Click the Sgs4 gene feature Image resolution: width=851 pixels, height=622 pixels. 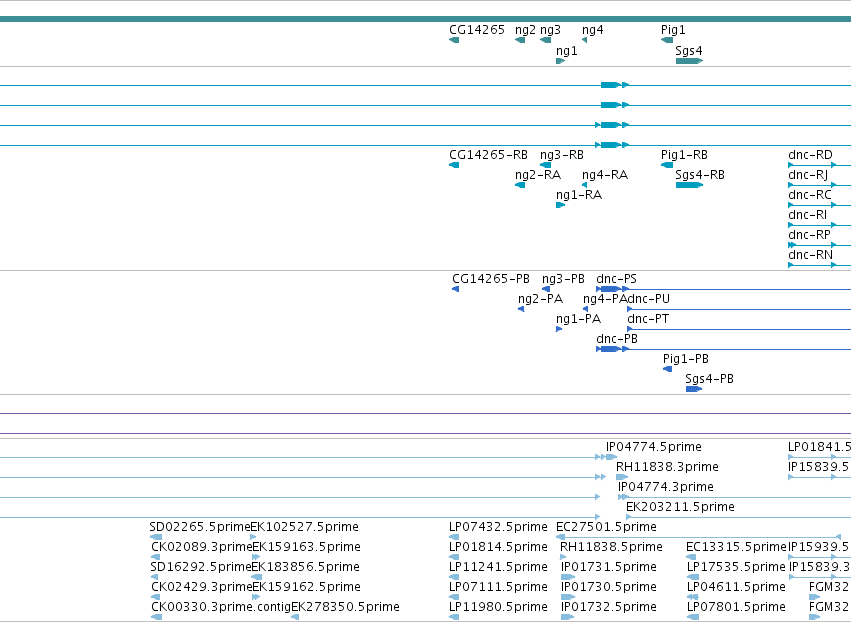[689, 61]
